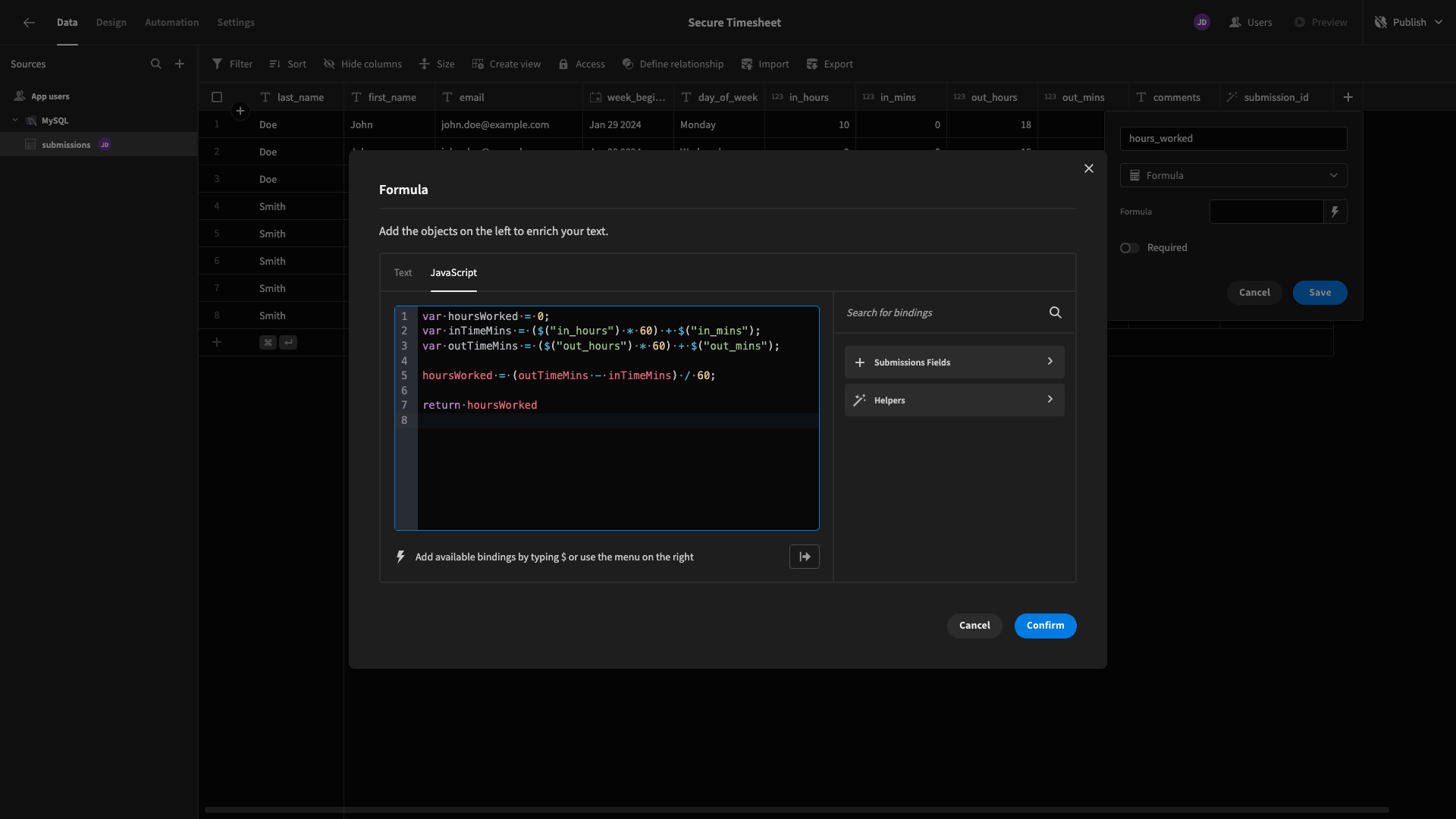Collapse the MySQL source tree
Viewport: 1456px width, 819px height.
15,121
